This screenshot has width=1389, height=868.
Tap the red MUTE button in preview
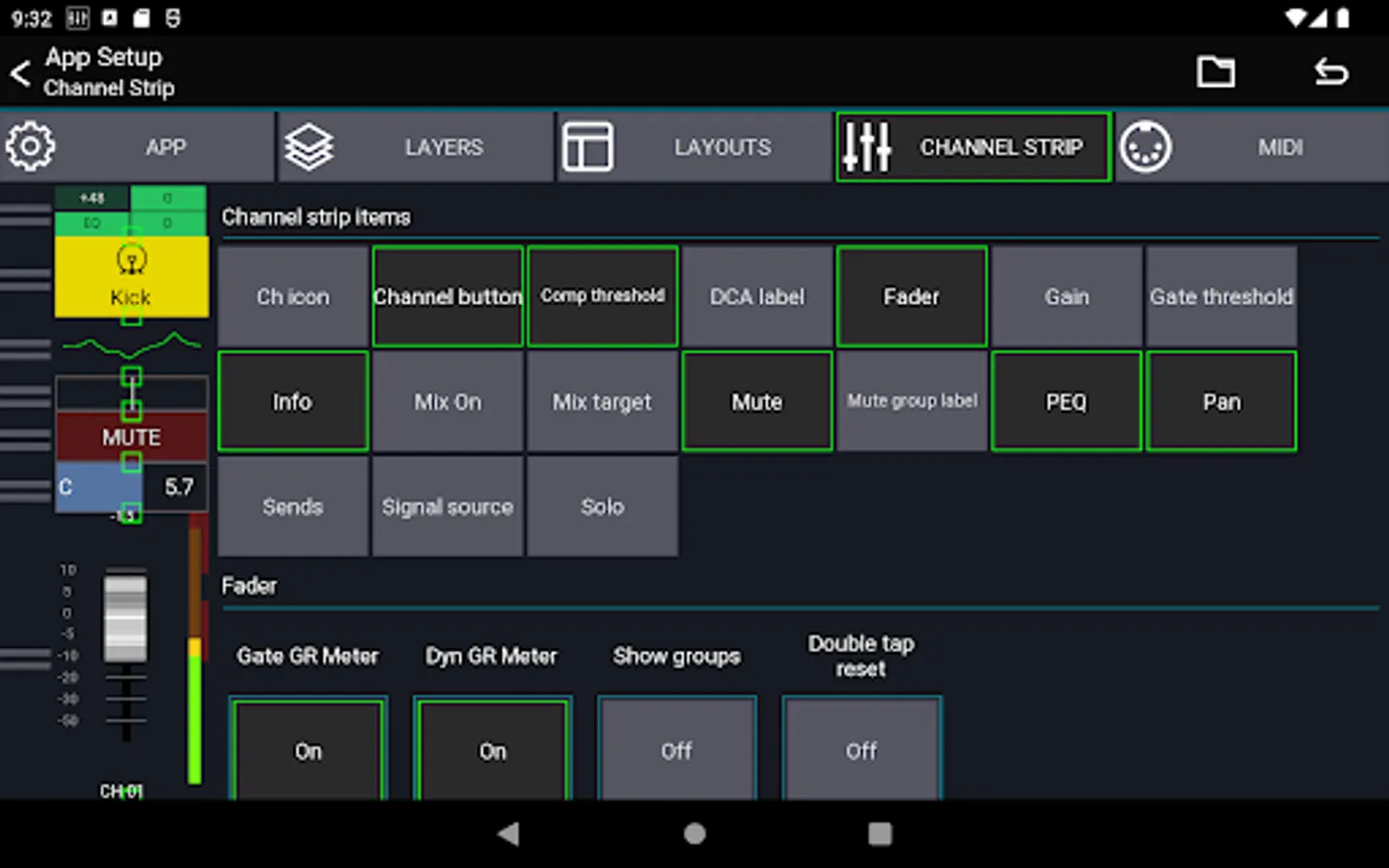131,437
